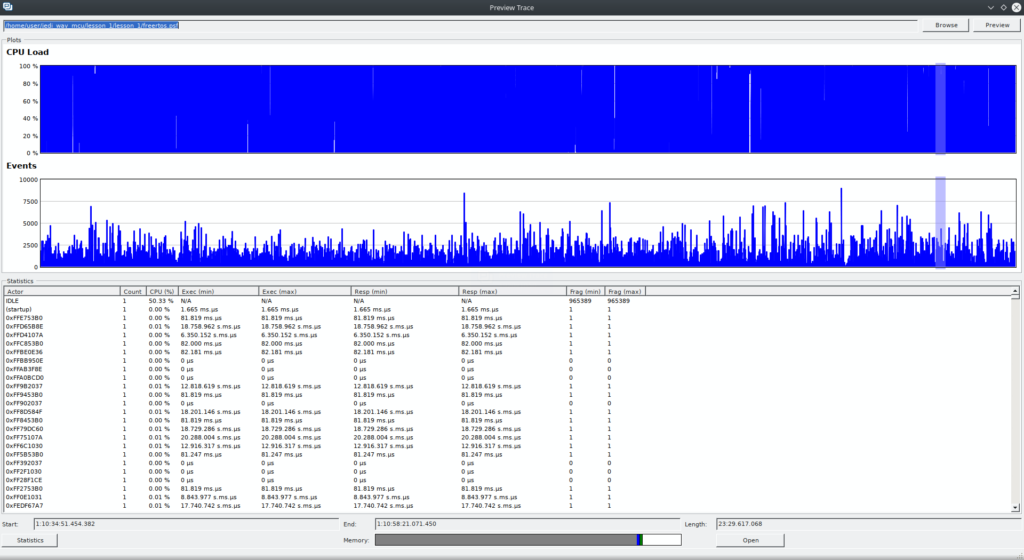Sort table by CPU (%) column header
This screenshot has height=560, width=1024.
point(162,291)
